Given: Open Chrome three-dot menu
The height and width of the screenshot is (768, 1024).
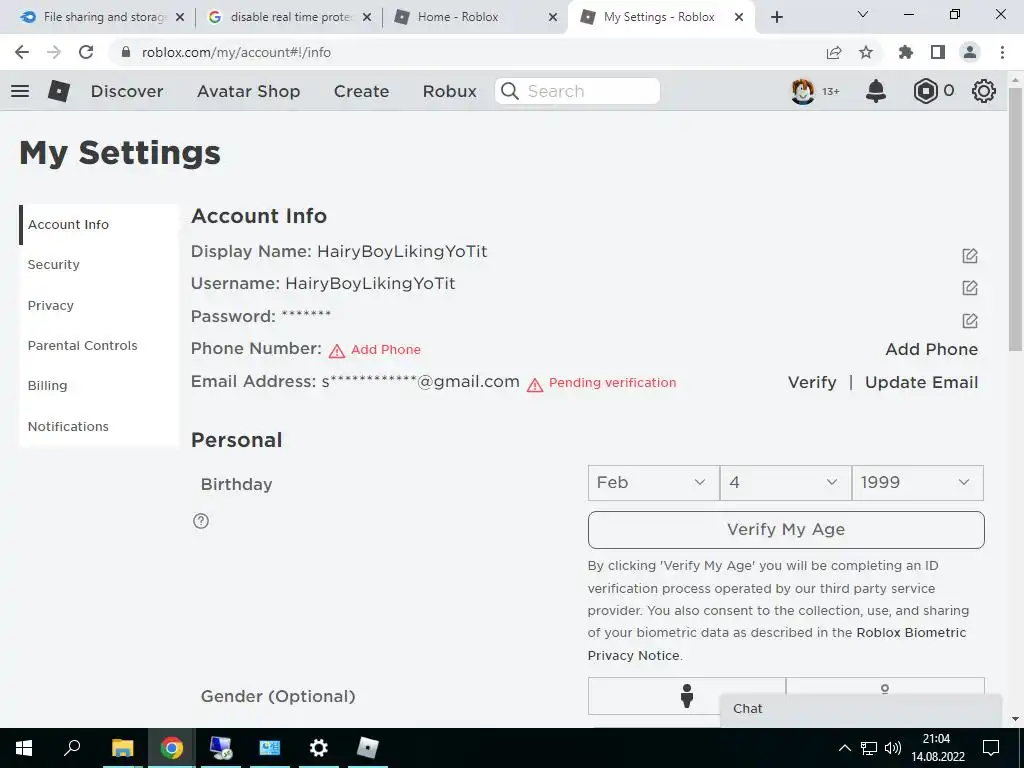Looking at the screenshot, I should (1002, 52).
